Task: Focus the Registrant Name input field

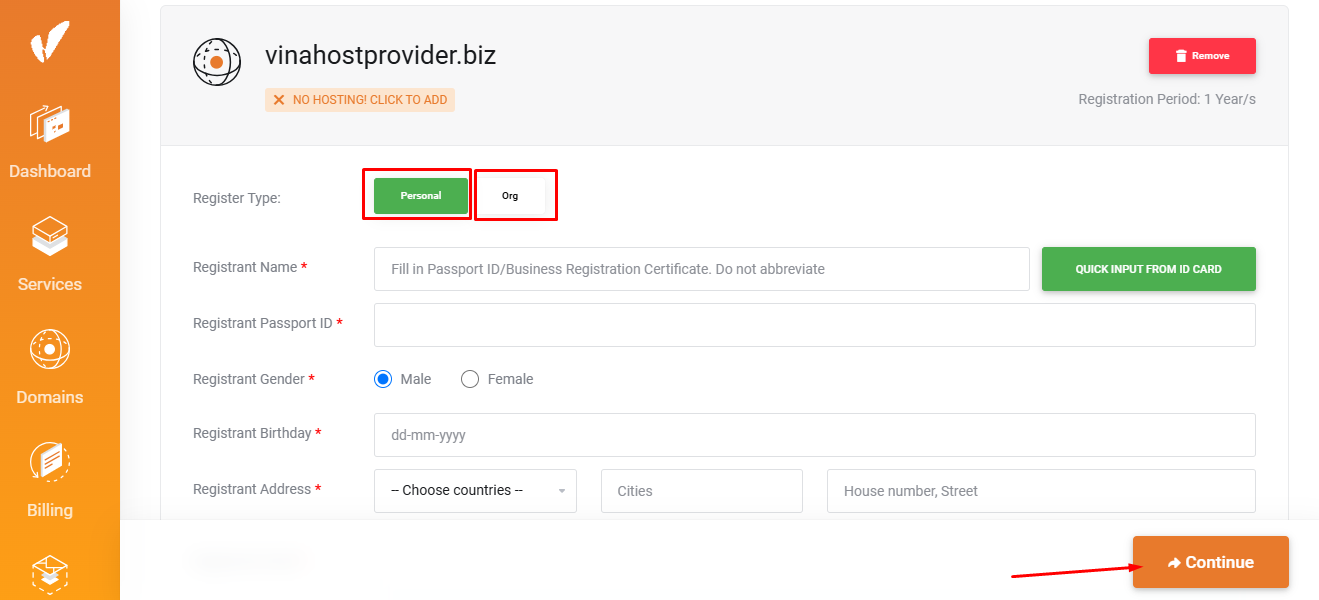Action: pyautogui.click(x=701, y=269)
